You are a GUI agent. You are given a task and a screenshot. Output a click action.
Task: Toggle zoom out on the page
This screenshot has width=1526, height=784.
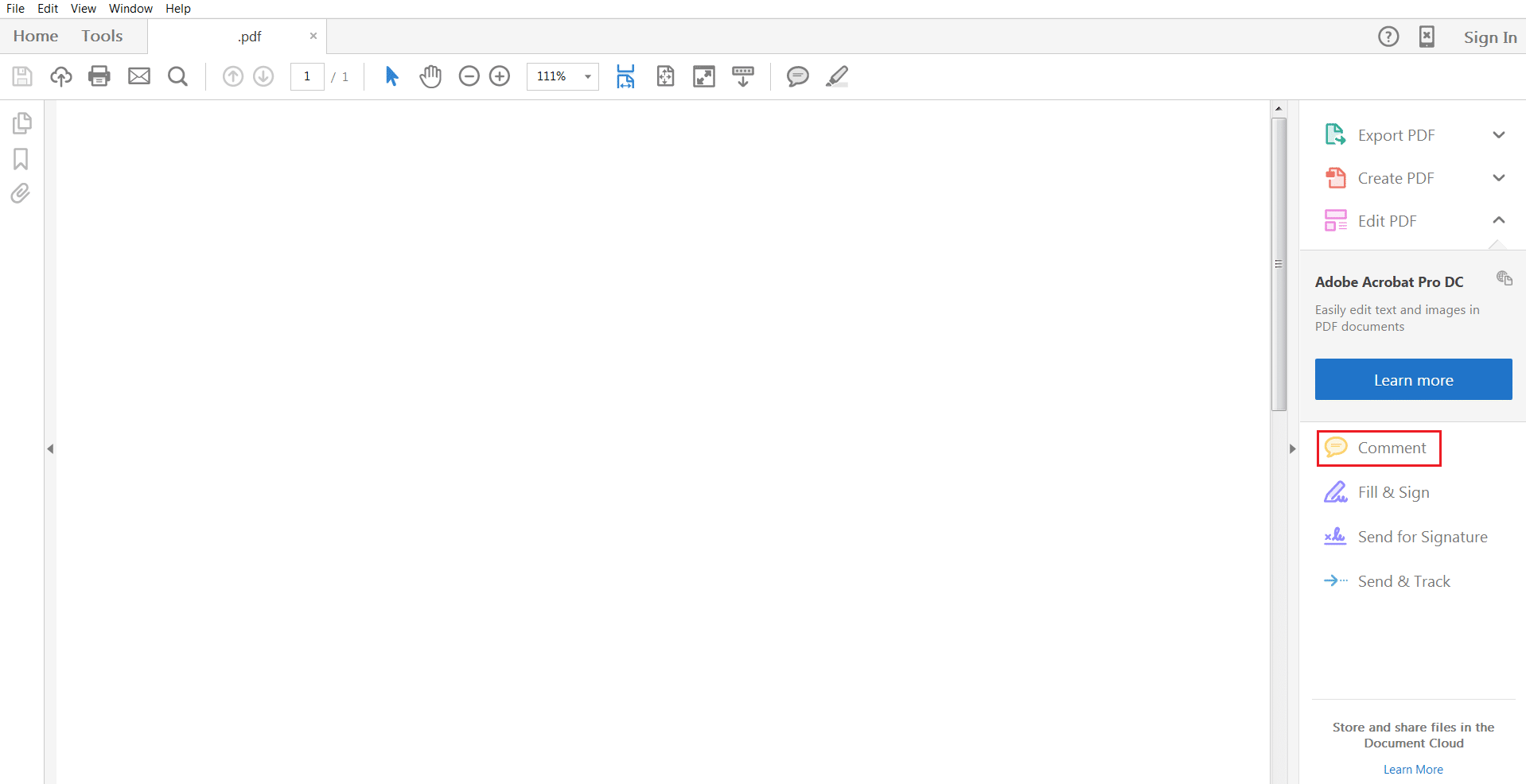click(x=469, y=76)
